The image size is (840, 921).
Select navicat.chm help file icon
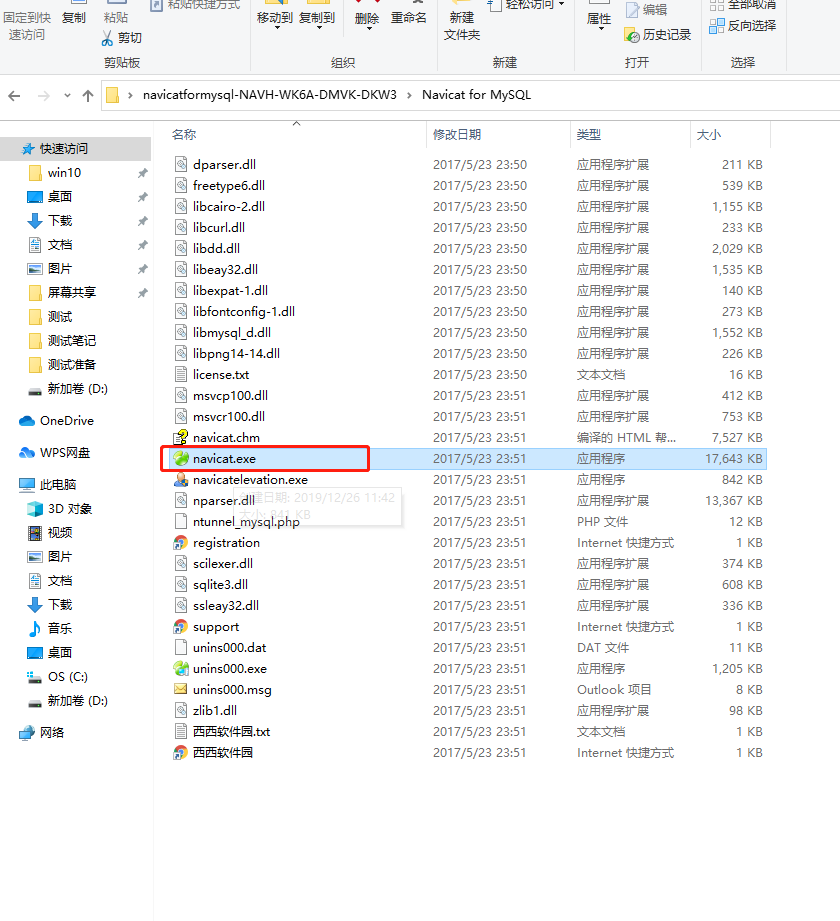click(181, 438)
